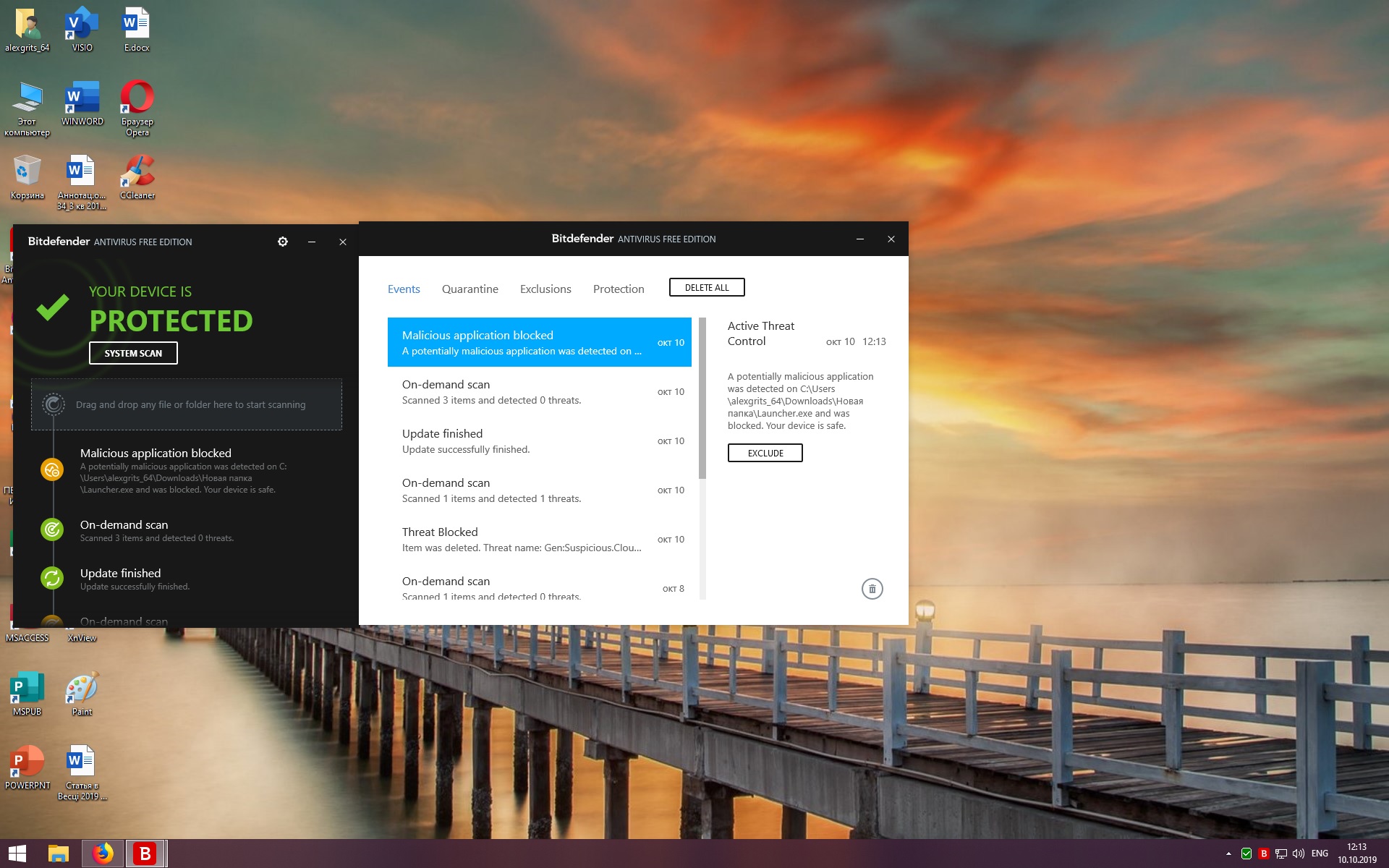The height and width of the screenshot is (868, 1389).
Task: Open Bitdefender settings gear icon
Action: (283, 242)
